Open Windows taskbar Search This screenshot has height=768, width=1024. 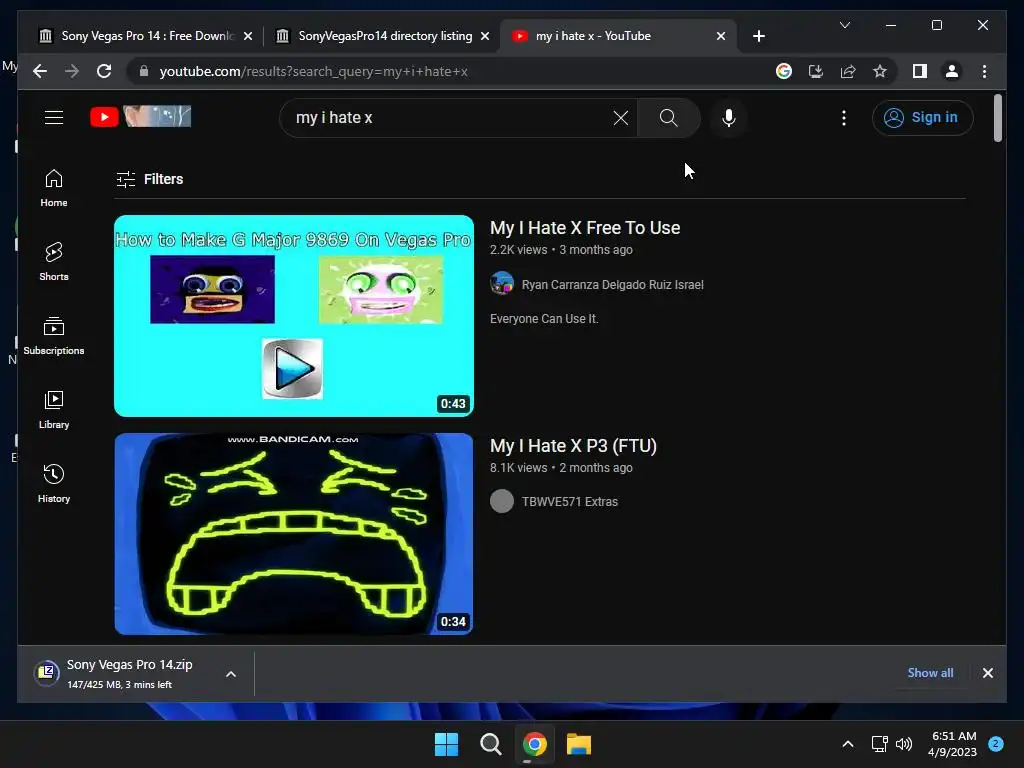click(x=490, y=744)
